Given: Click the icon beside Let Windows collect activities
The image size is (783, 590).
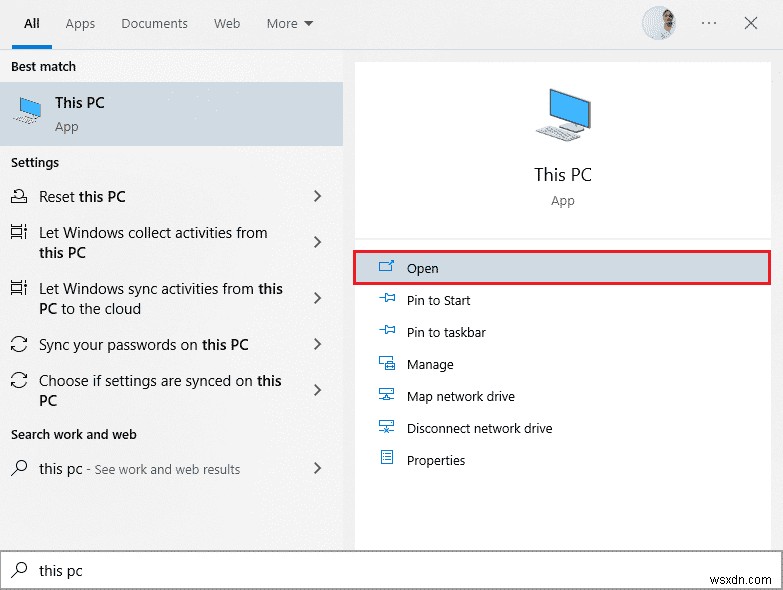Looking at the screenshot, I should point(19,232).
